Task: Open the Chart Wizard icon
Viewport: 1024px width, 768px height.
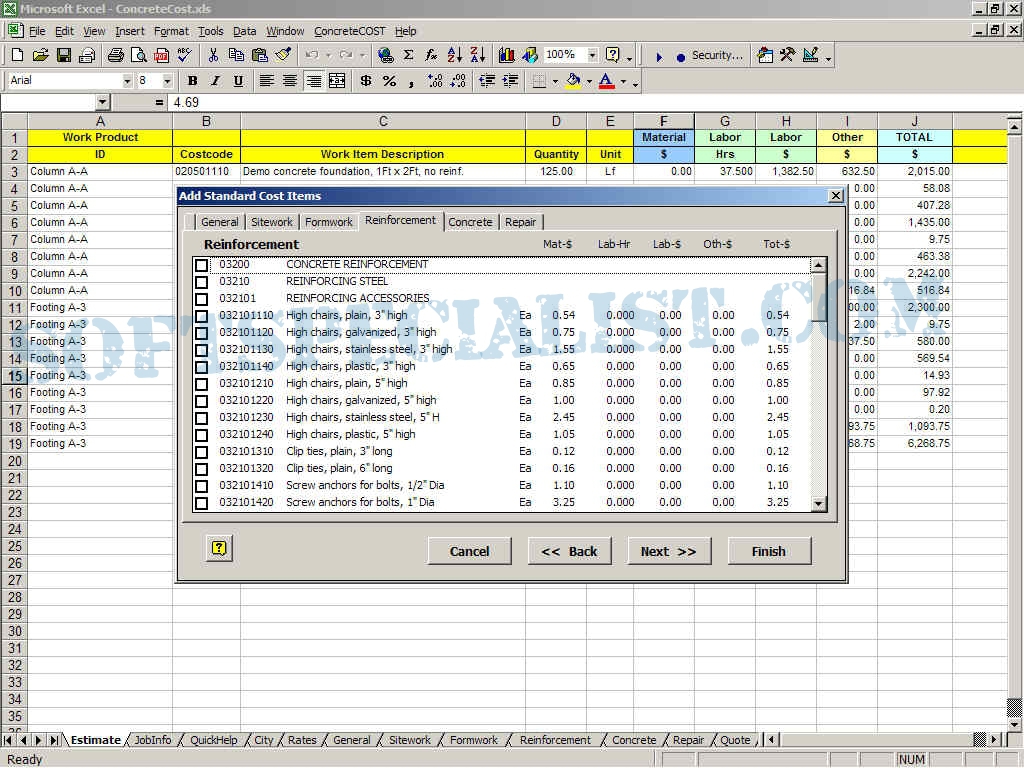Action: point(507,56)
